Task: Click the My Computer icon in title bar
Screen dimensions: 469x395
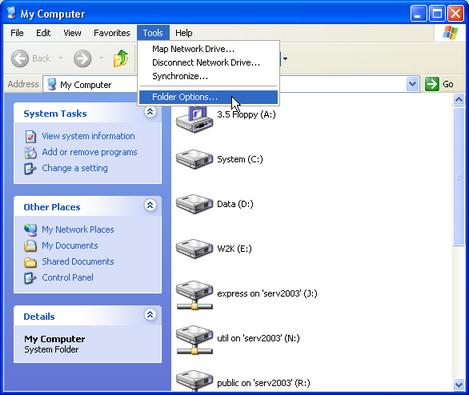Action: pyautogui.click(x=11, y=13)
